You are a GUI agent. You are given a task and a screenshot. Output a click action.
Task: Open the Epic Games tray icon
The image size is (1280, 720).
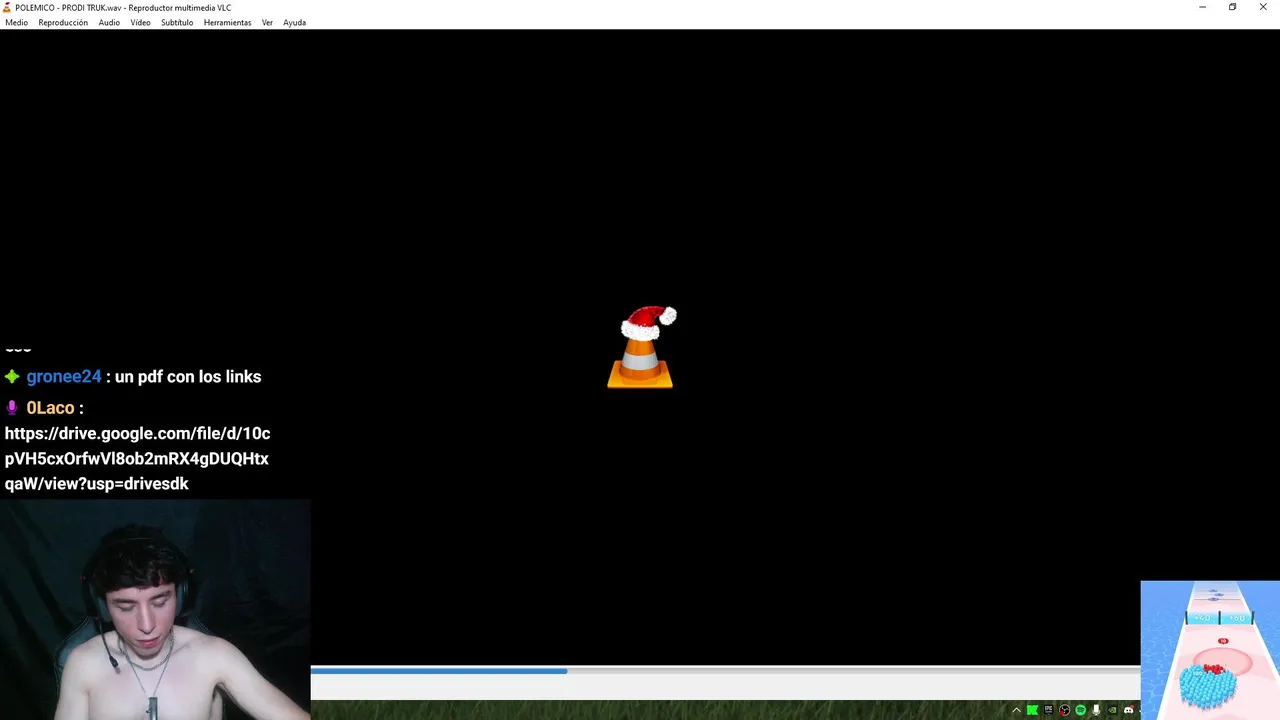pyautogui.click(x=1048, y=710)
